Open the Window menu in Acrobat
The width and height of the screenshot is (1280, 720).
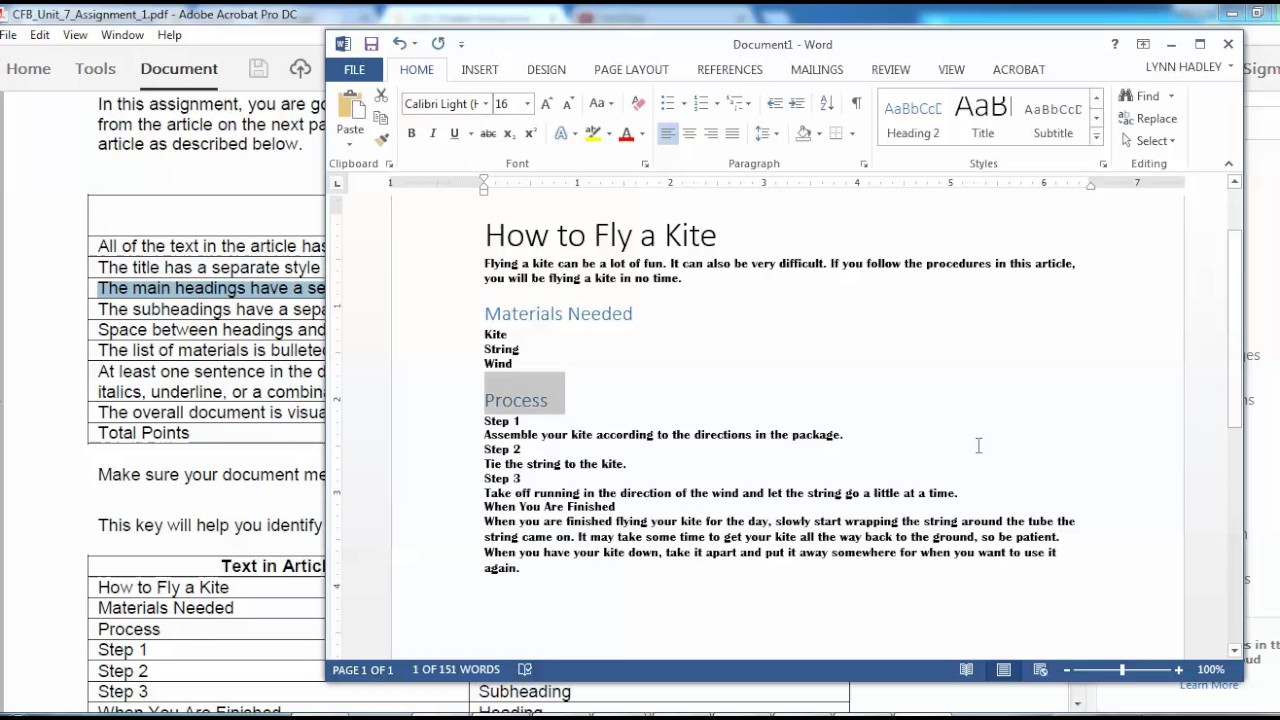[122, 35]
